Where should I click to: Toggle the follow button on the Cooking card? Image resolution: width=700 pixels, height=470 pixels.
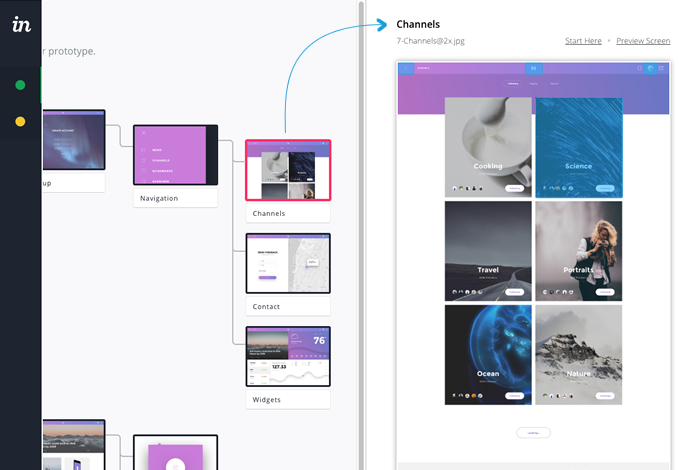click(x=514, y=188)
